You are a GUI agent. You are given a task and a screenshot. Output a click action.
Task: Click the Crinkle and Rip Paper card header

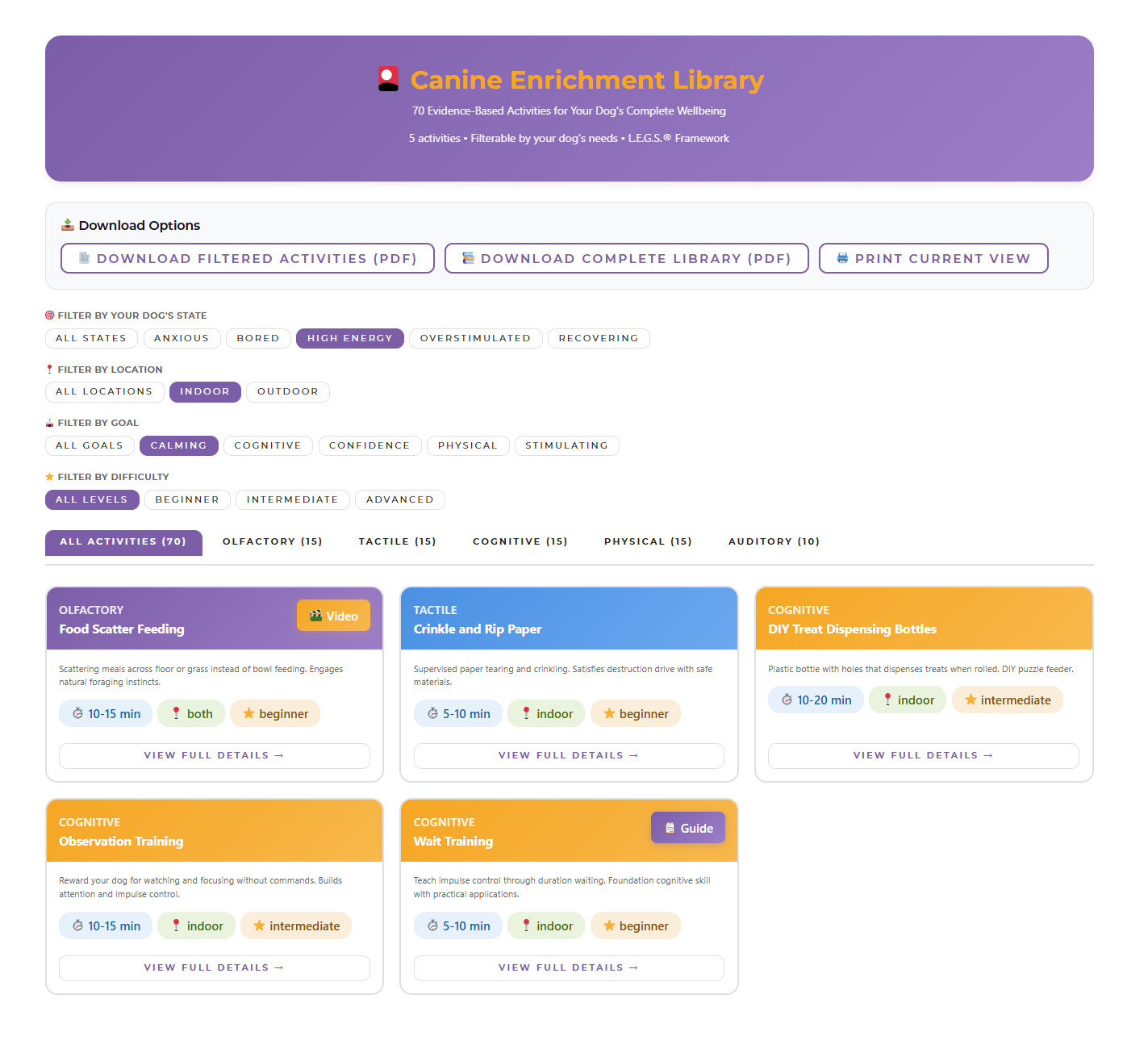pos(569,619)
